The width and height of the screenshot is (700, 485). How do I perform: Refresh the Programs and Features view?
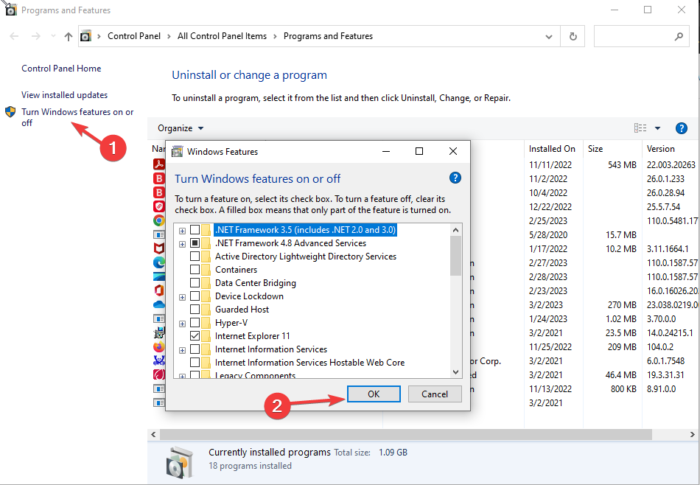coord(573,36)
